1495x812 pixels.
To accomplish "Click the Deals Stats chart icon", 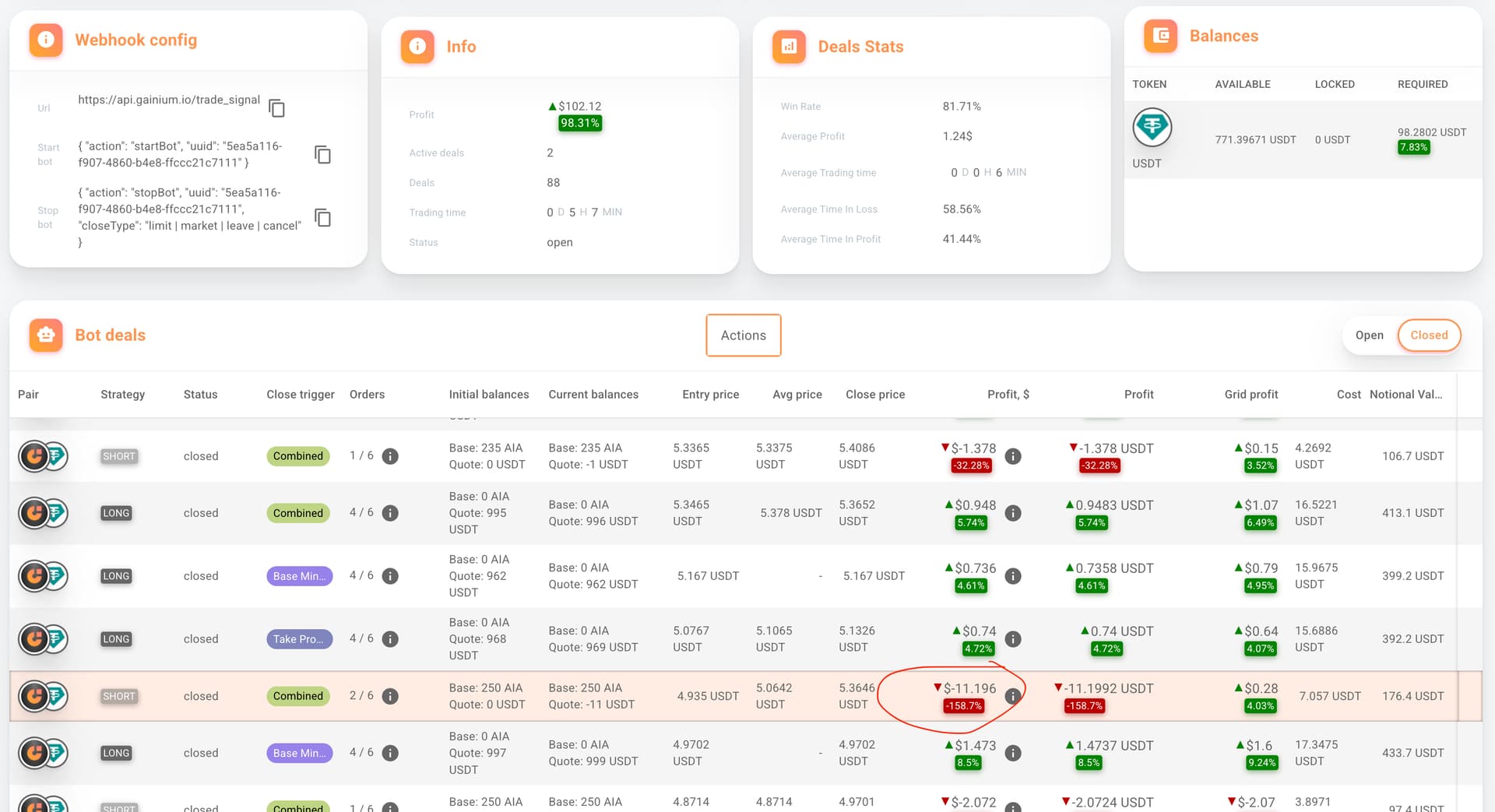I will (789, 47).
